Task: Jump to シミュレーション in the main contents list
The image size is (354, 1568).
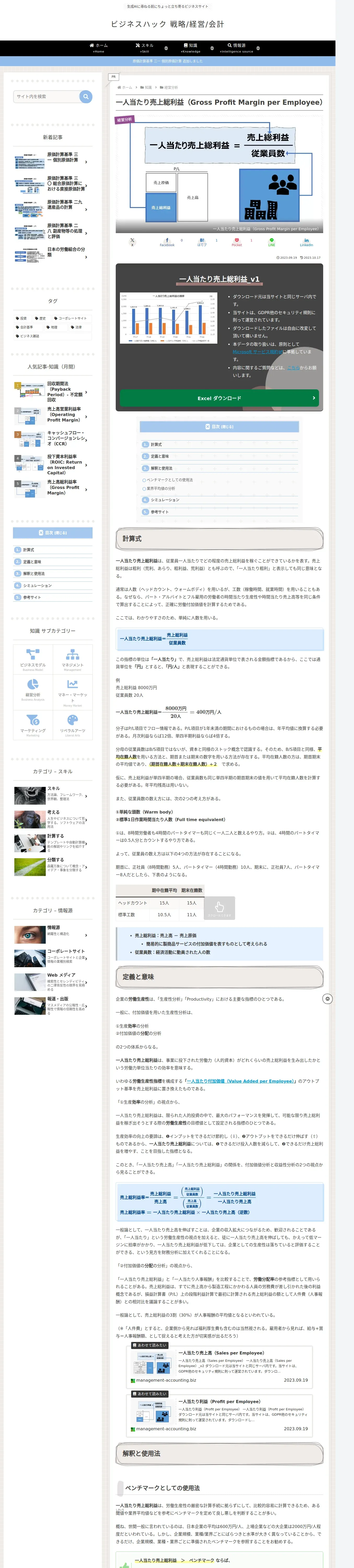Action: (x=165, y=500)
